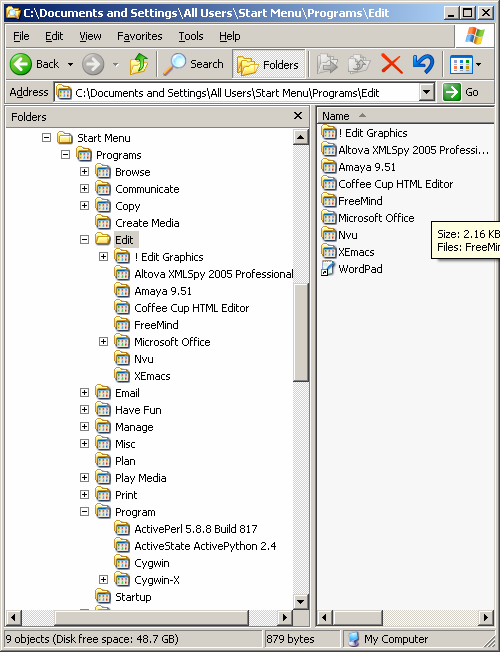Open the Views icon dropdown
500x652 pixels.
coord(465,64)
